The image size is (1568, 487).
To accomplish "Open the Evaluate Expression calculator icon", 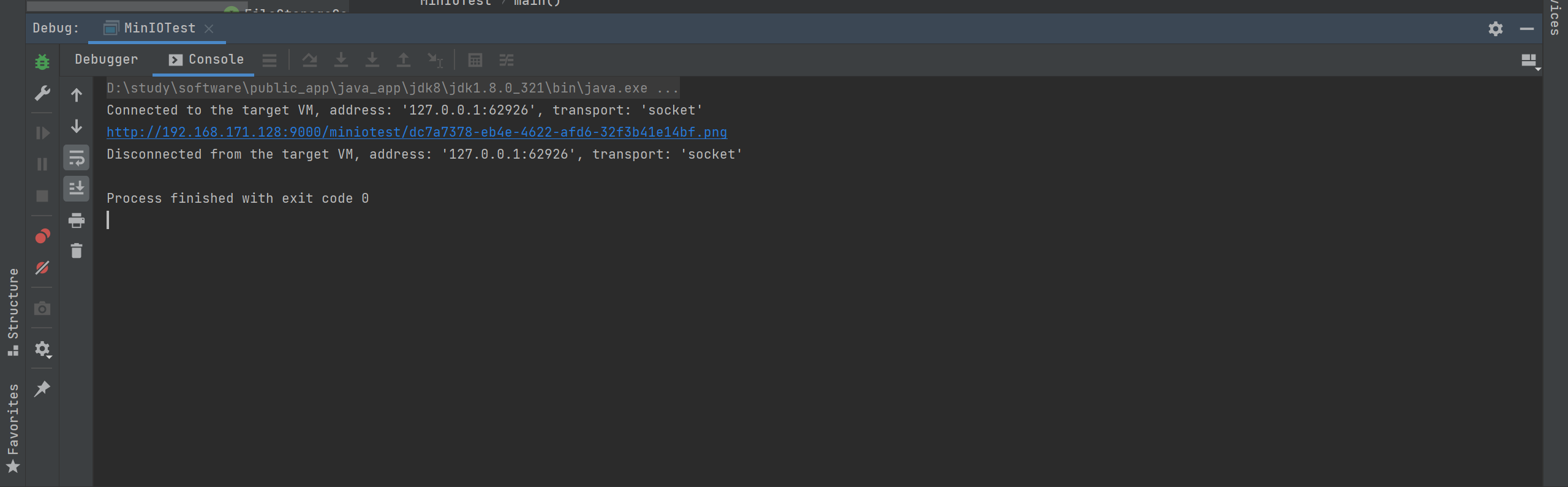I will [475, 60].
